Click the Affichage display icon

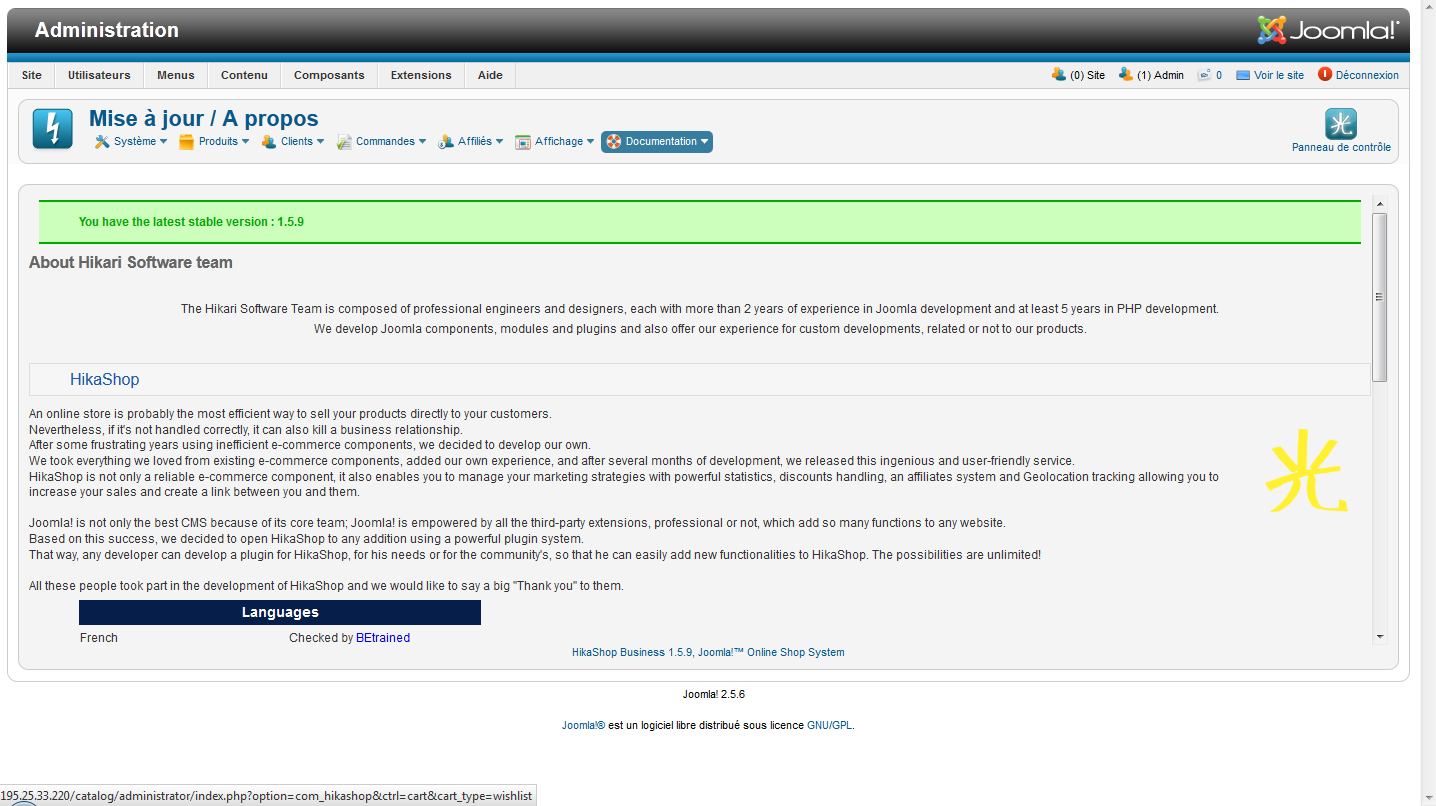(523, 142)
